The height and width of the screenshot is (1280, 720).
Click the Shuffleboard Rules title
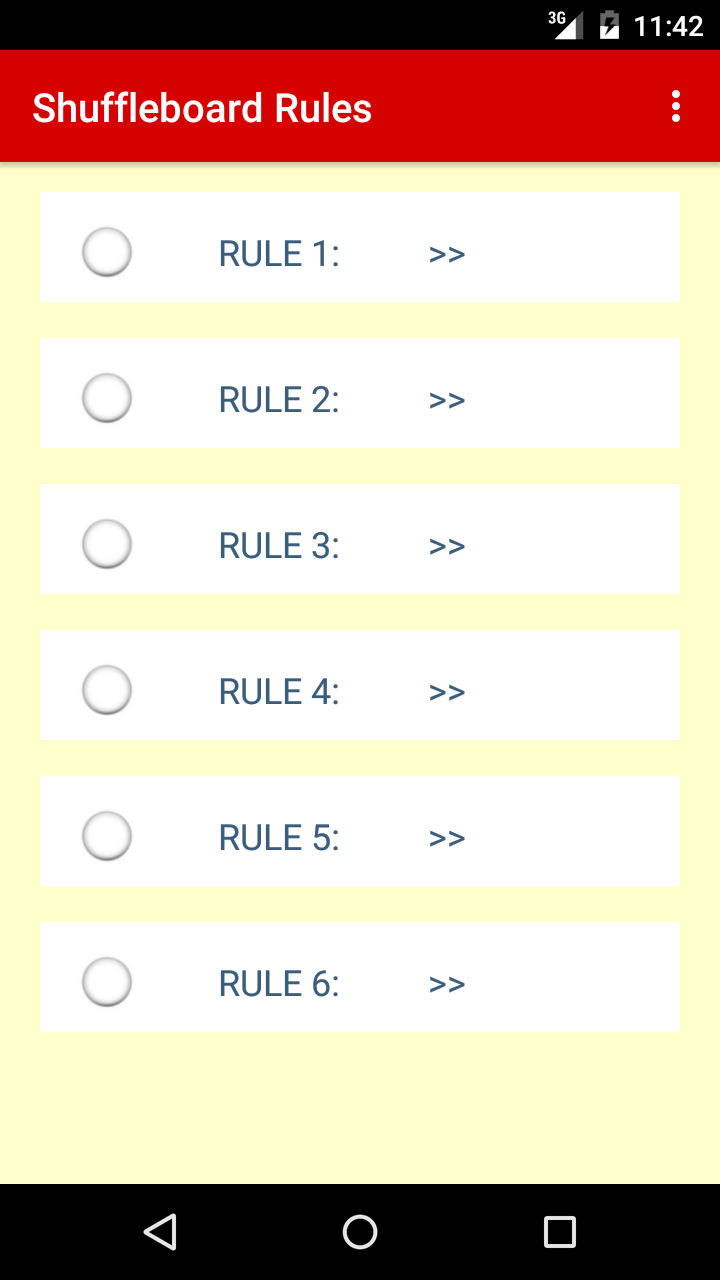(x=202, y=108)
